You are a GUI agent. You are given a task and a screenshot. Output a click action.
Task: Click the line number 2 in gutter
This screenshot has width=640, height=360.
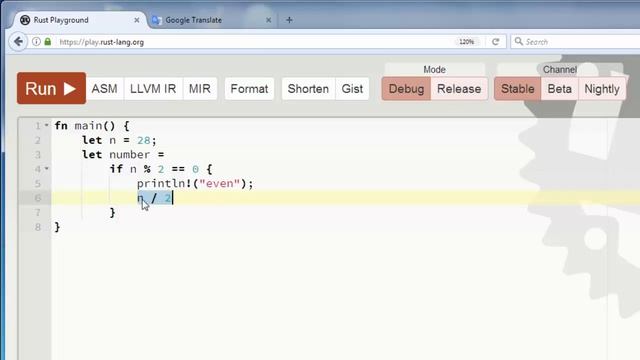coord(38,140)
